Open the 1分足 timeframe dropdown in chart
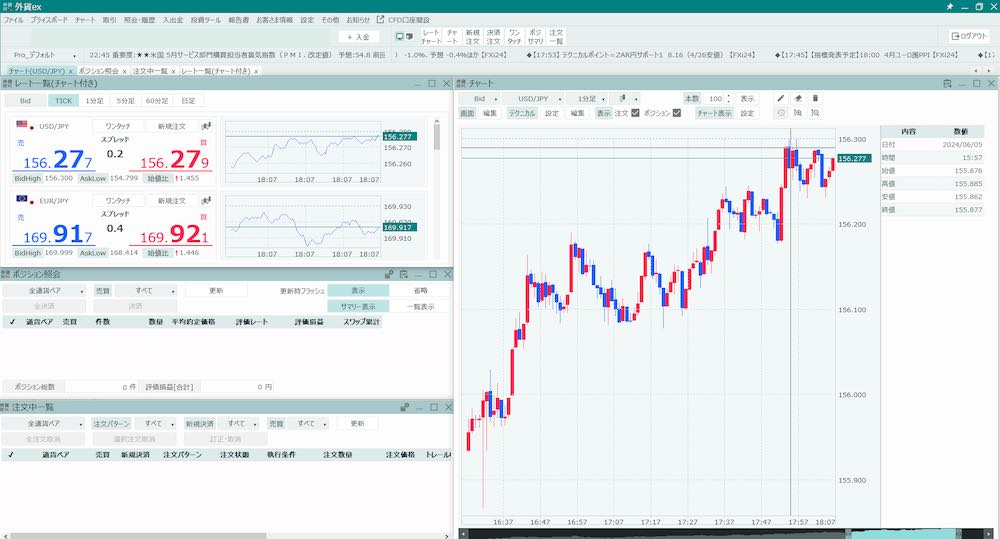This screenshot has width=1000, height=539. 588,99
